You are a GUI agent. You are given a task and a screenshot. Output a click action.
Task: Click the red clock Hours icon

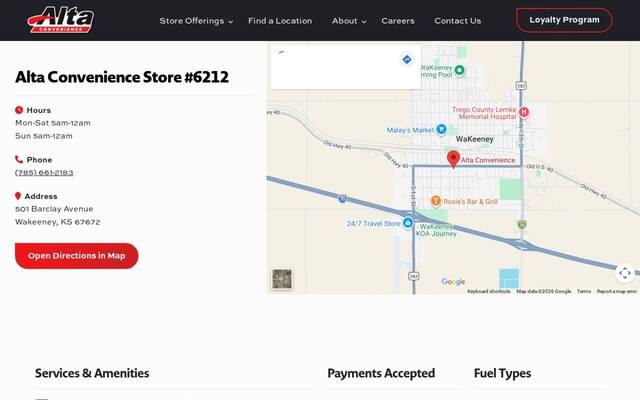[19, 110]
